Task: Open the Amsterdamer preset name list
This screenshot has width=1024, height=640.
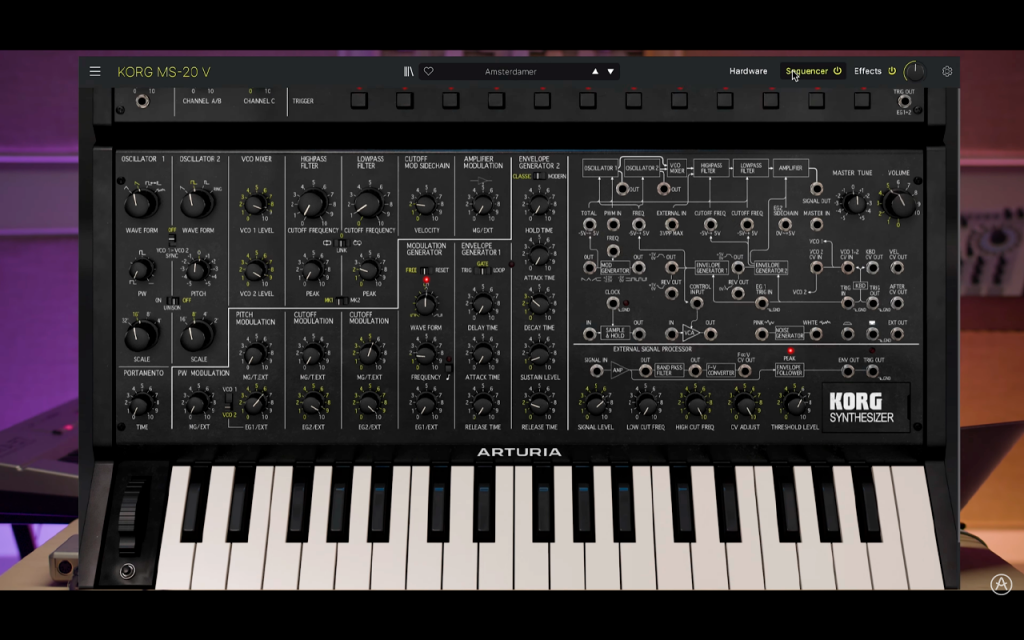Action: [511, 71]
